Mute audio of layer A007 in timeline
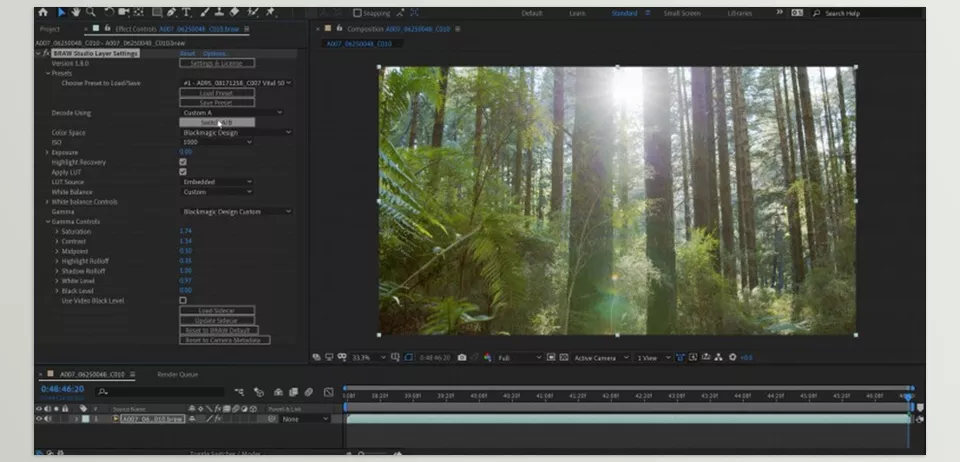The image size is (960, 462). [x=48, y=419]
